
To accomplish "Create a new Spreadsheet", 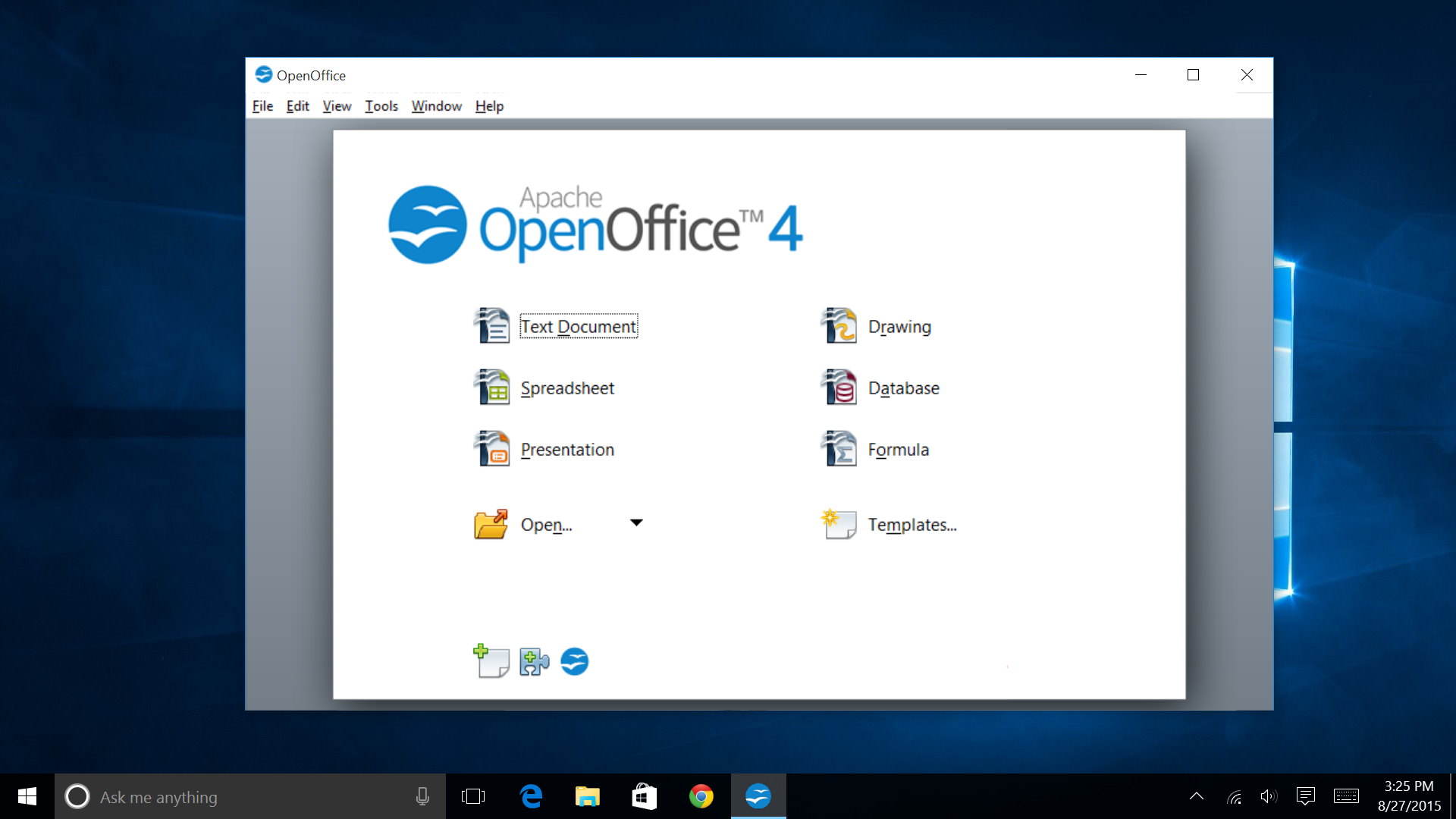I will pyautogui.click(x=567, y=387).
